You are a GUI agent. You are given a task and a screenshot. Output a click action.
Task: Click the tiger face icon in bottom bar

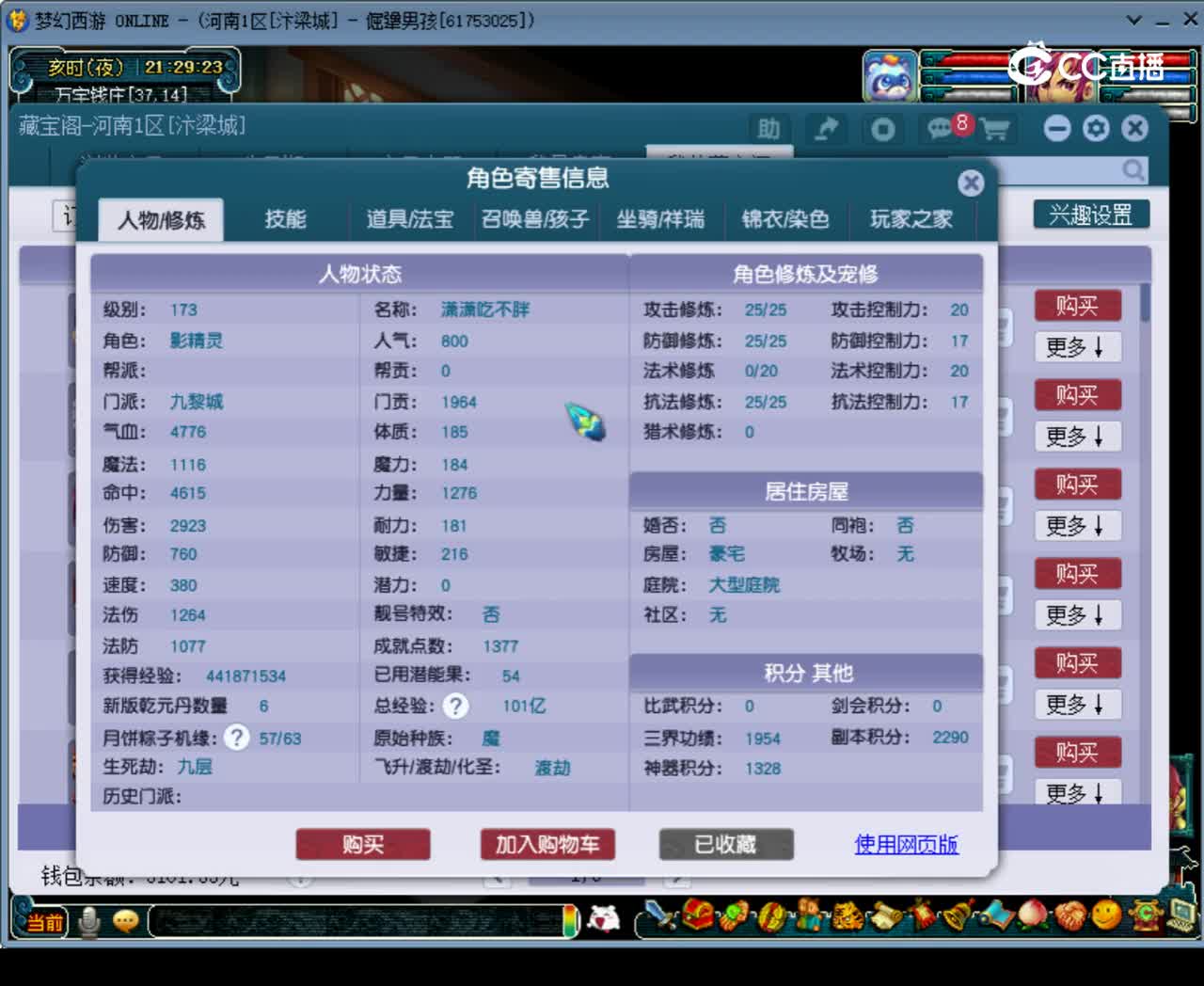click(x=847, y=916)
